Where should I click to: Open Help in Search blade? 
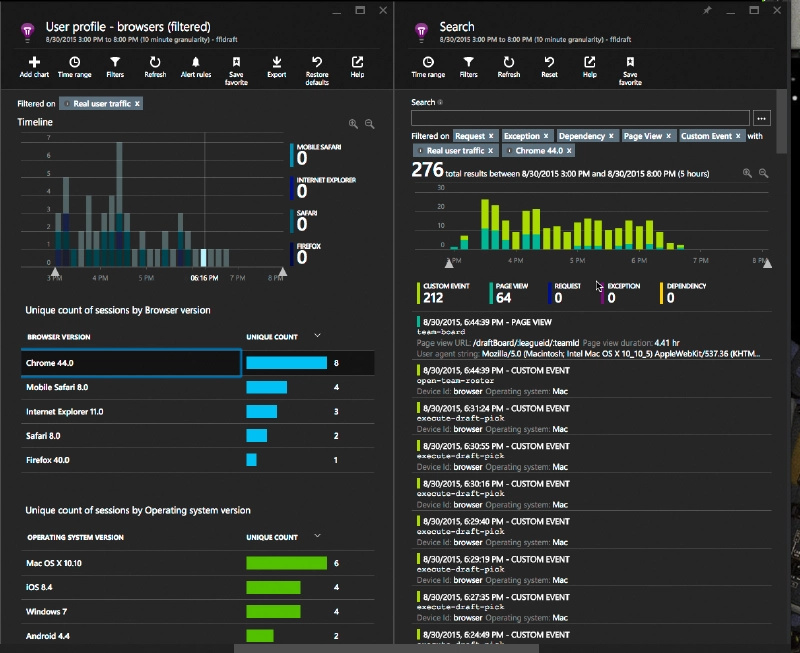click(x=589, y=67)
